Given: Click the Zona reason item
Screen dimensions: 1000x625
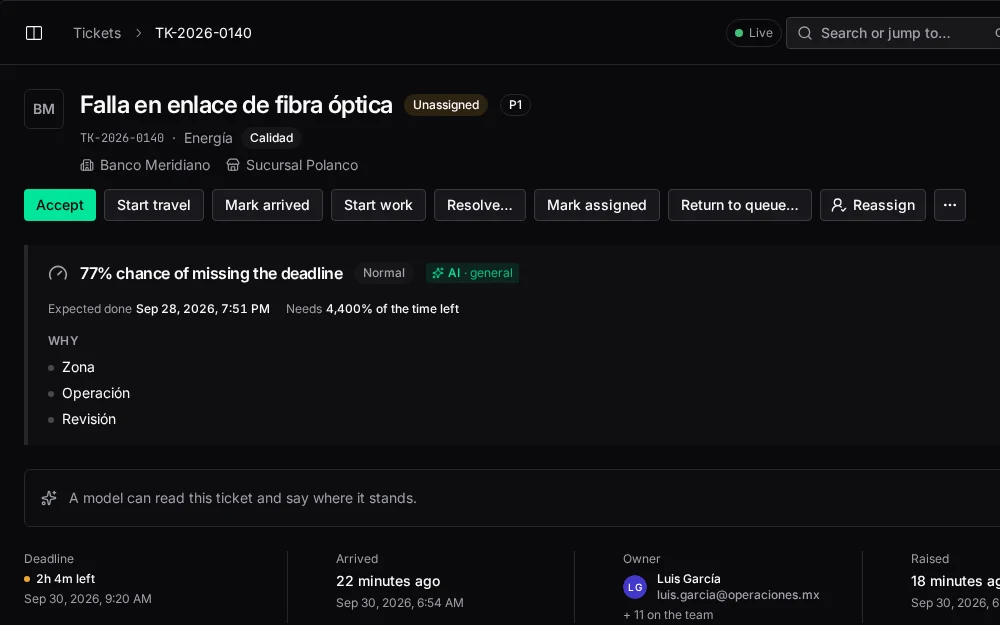Looking at the screenshot, I should click(78, 367).
